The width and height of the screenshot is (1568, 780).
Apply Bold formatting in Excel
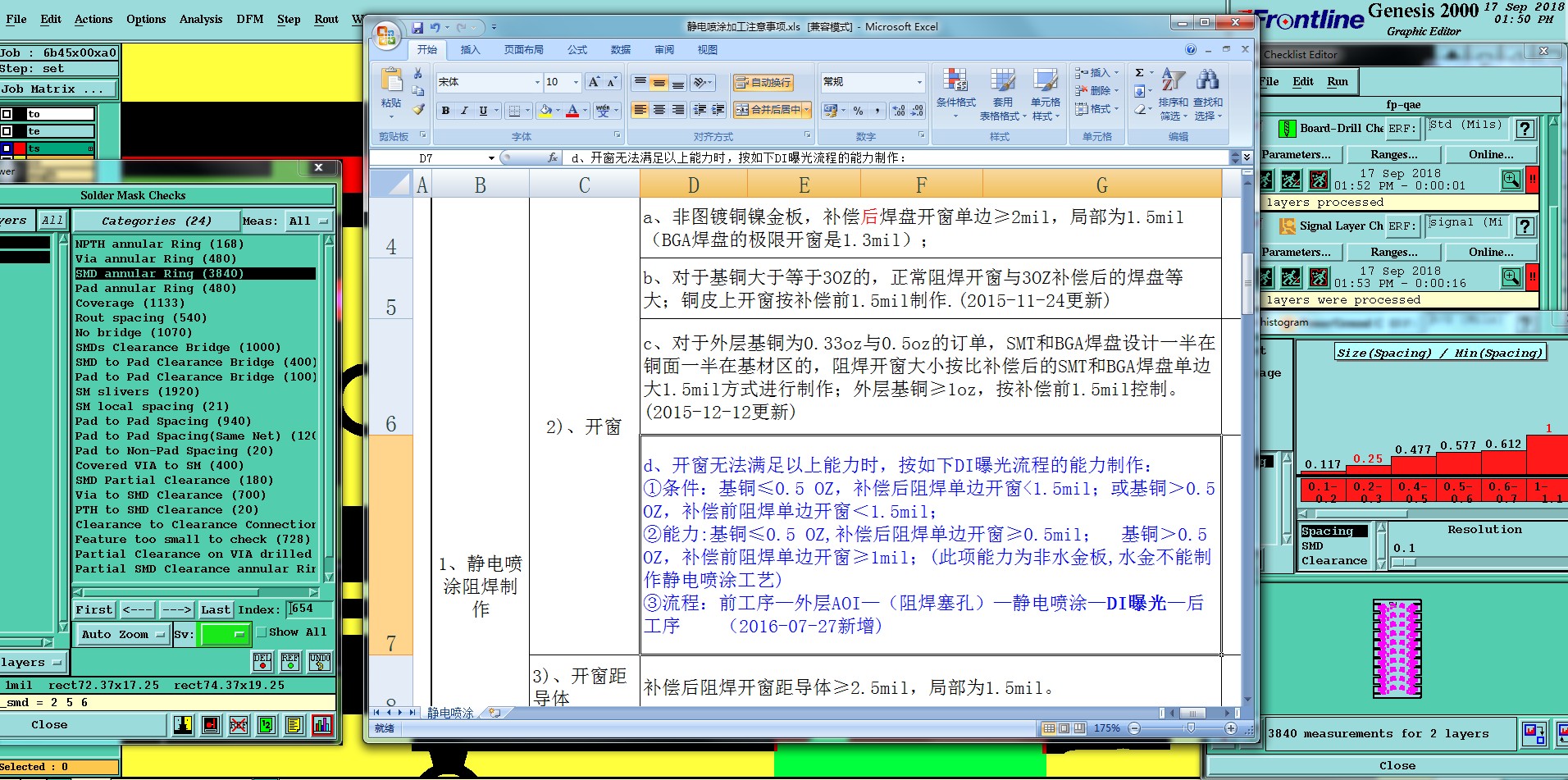click(x=445, y=111)
